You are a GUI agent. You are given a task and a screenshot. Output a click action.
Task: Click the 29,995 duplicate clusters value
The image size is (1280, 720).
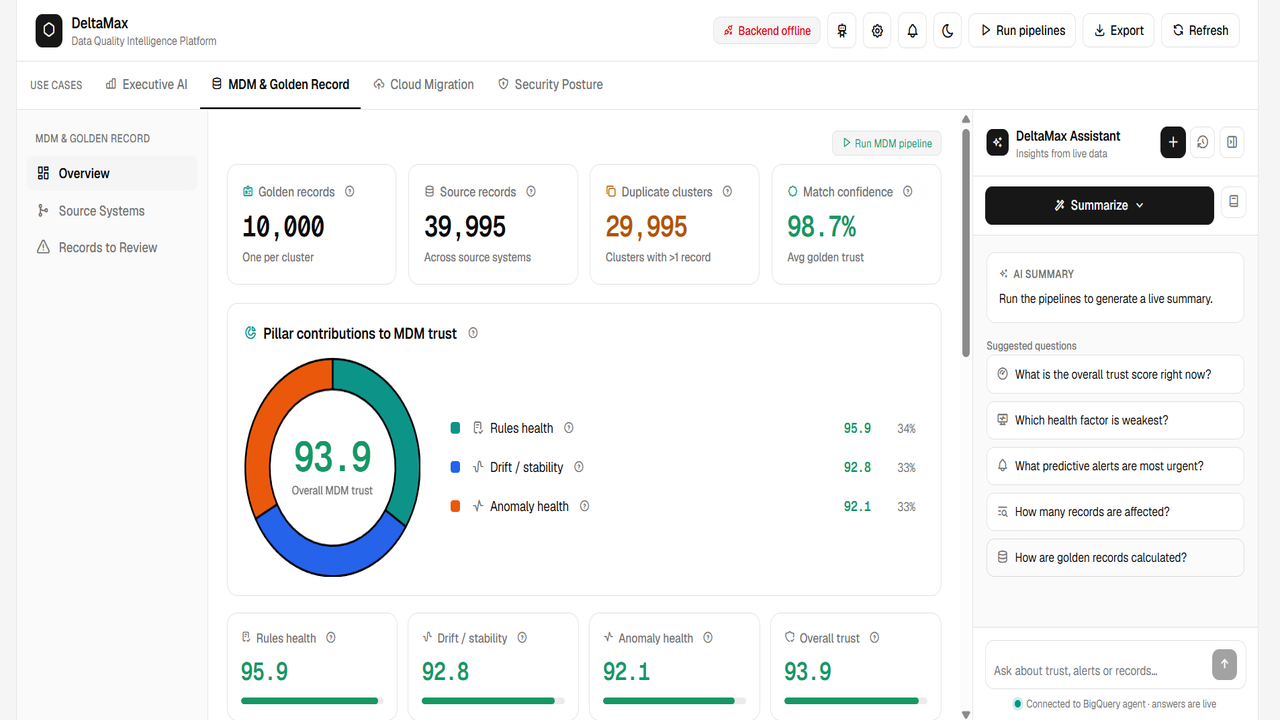coord(646,227)
